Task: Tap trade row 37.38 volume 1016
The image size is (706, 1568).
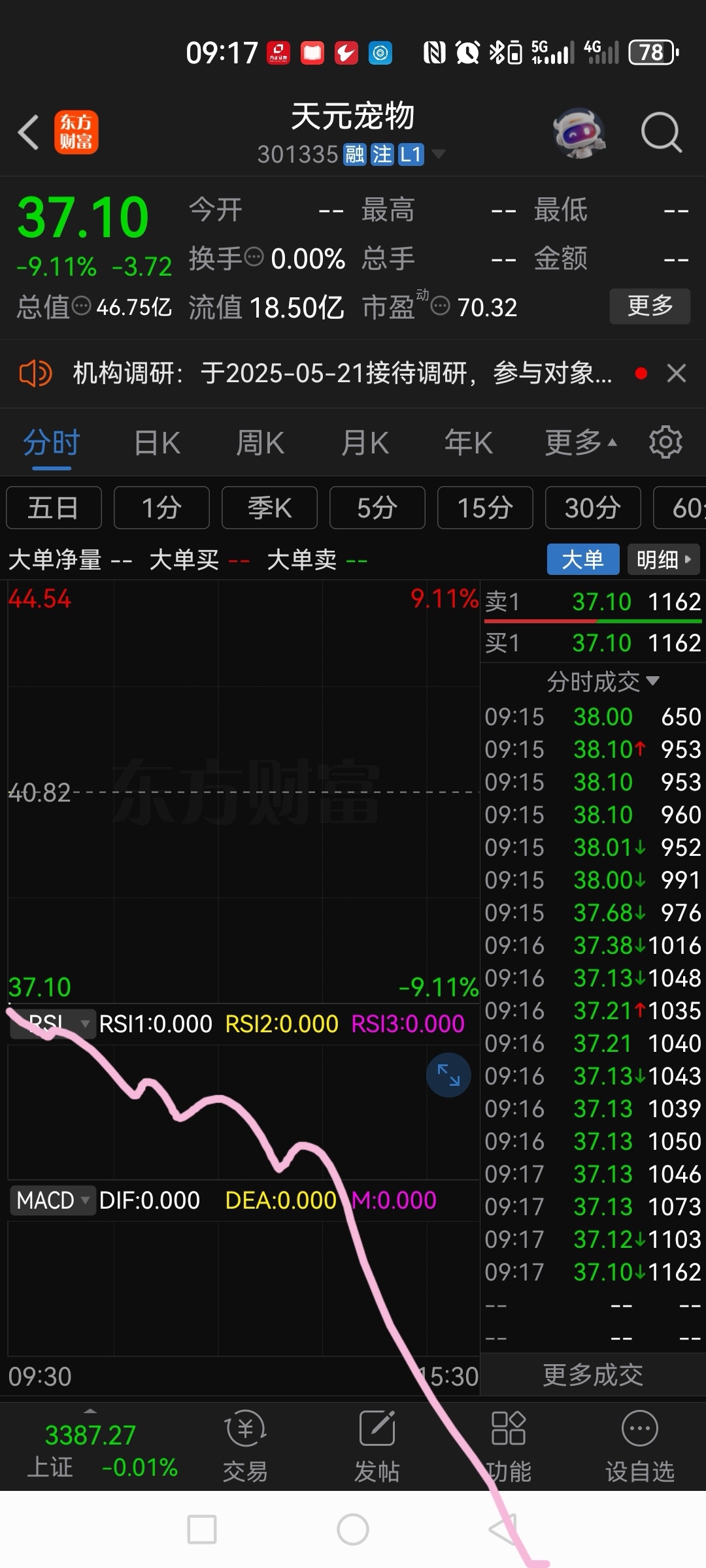Action: 593,945
